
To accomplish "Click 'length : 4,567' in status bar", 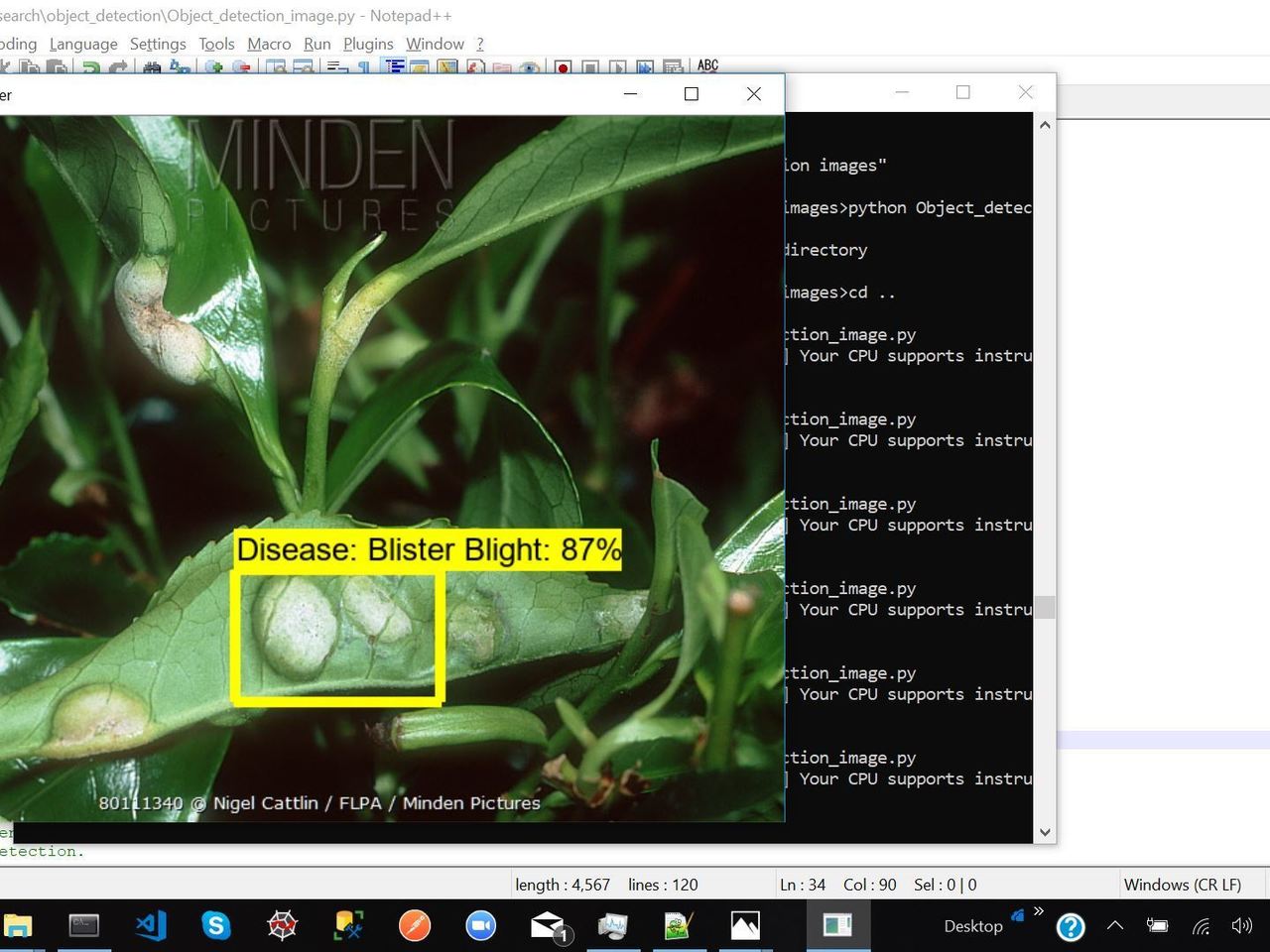I will (563, 885).
